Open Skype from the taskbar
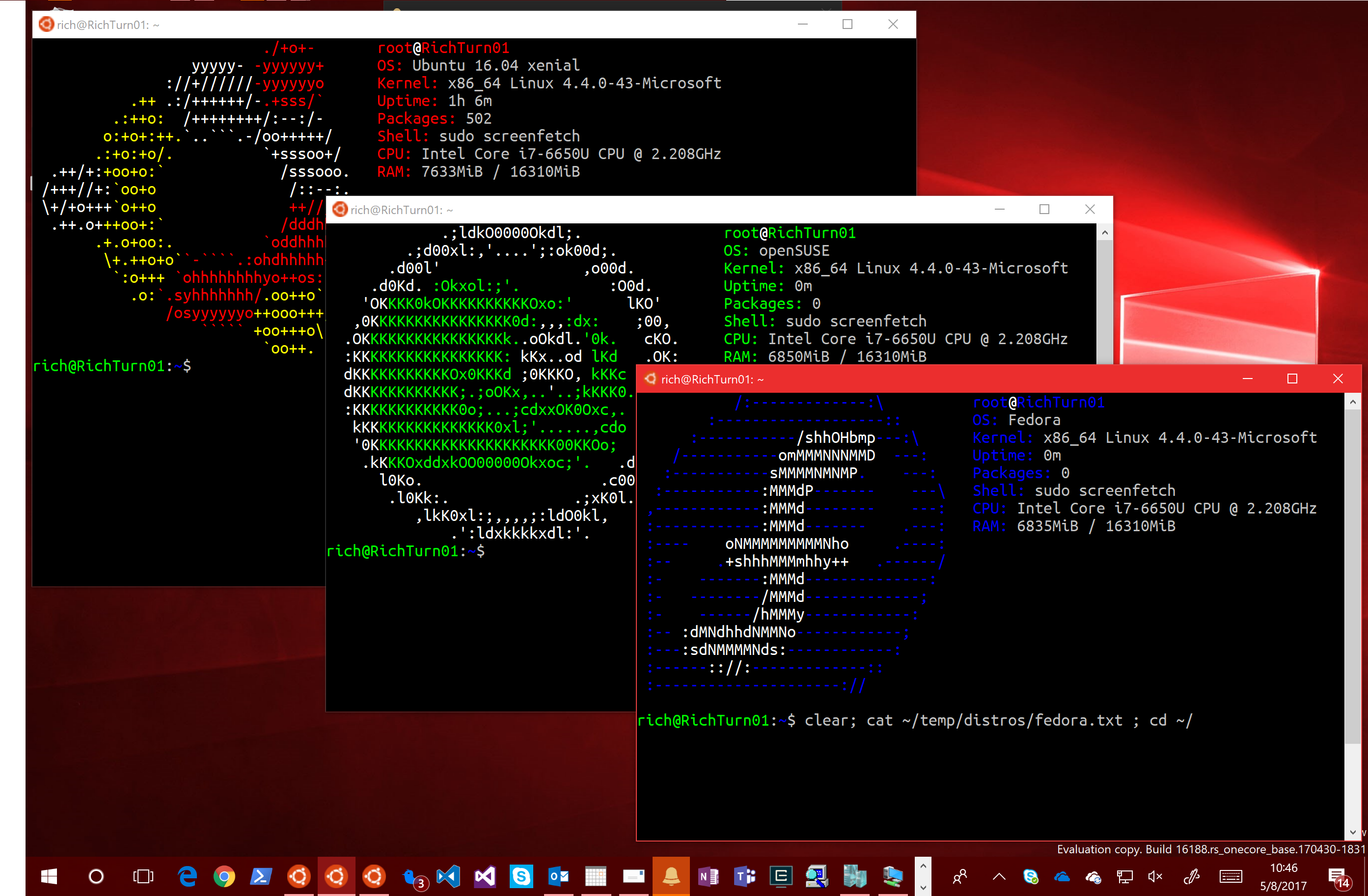 click(x=521, y=876)
